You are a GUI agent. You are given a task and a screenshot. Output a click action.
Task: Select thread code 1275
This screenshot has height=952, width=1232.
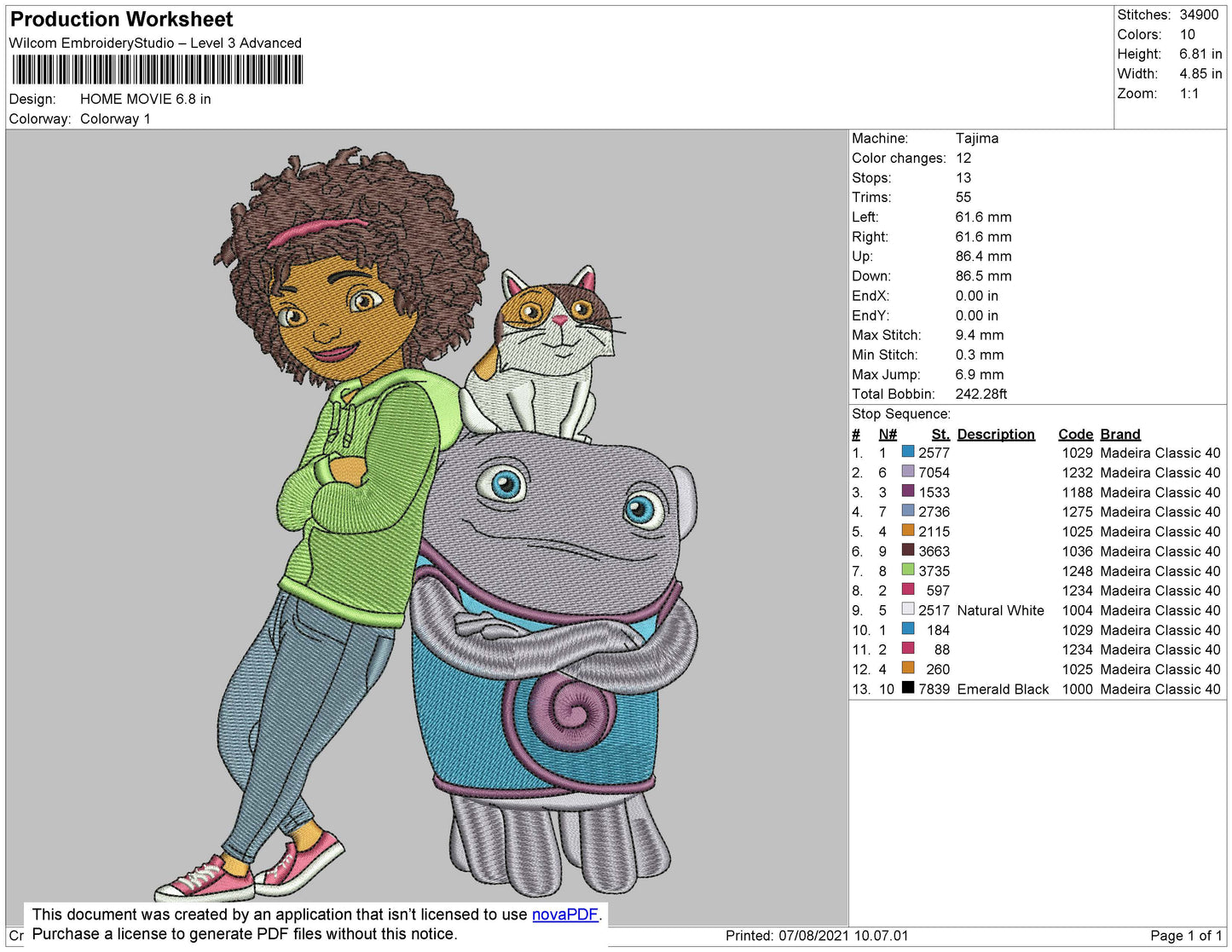pyautogui.click(x=1078, y=511)
